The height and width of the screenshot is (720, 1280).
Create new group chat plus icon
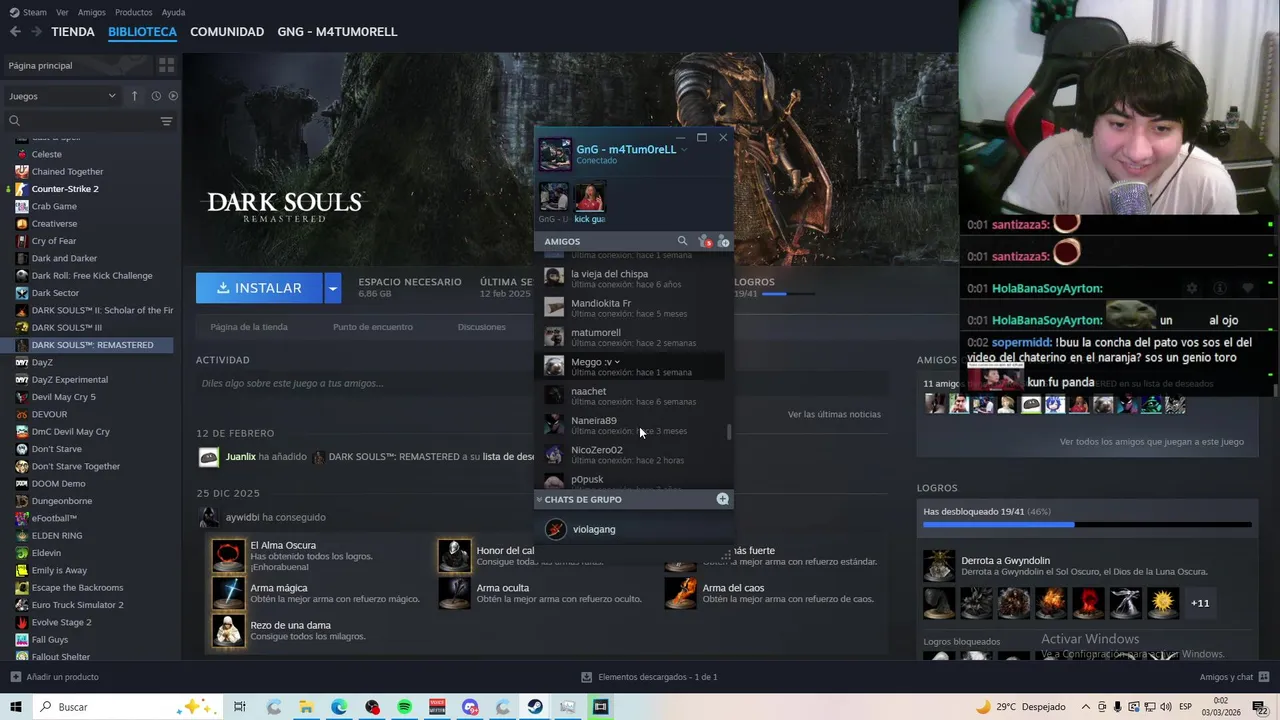[722, 499]
